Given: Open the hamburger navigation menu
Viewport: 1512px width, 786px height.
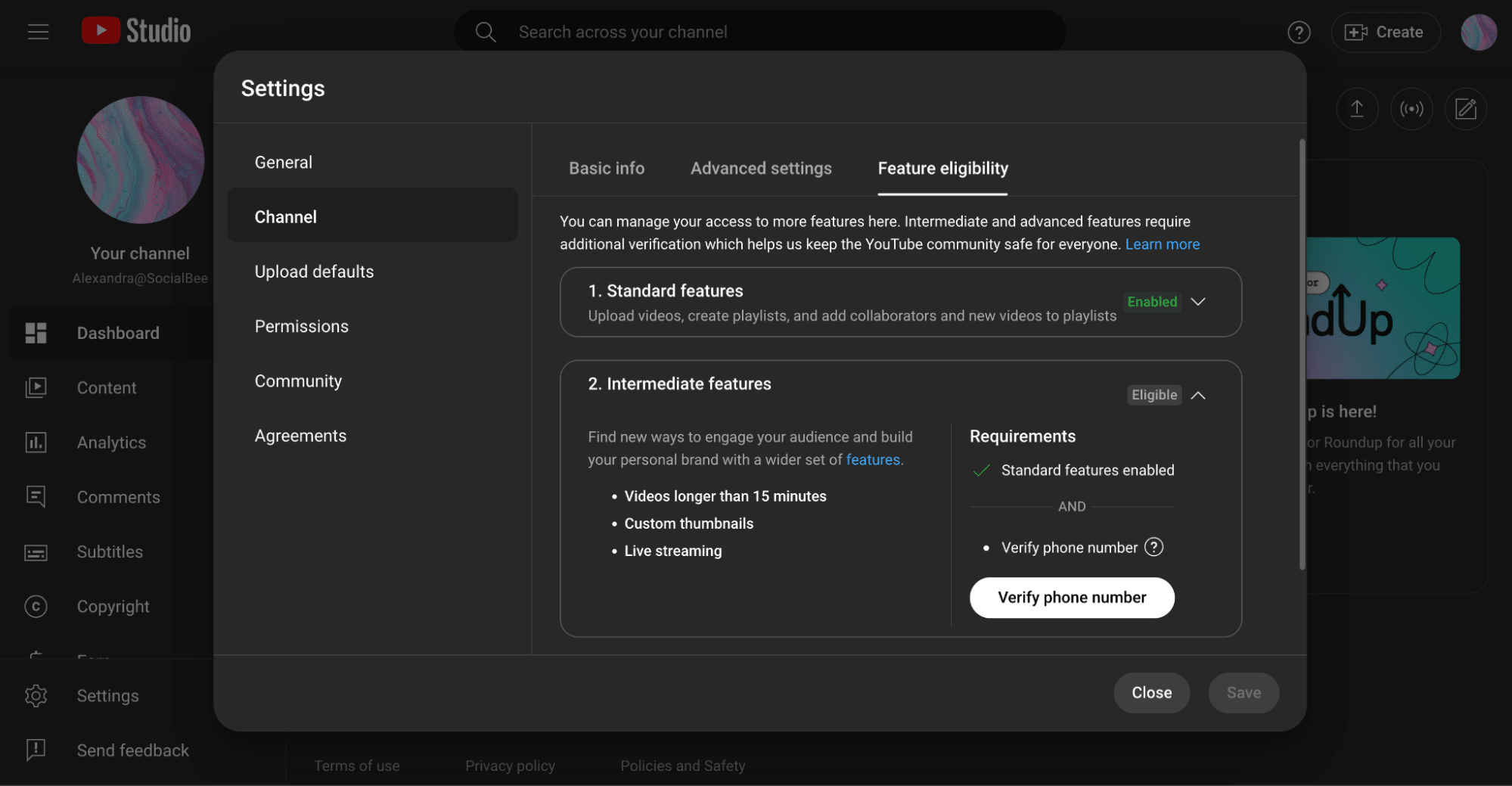Looking at the screenshot, I should (38, 32).
